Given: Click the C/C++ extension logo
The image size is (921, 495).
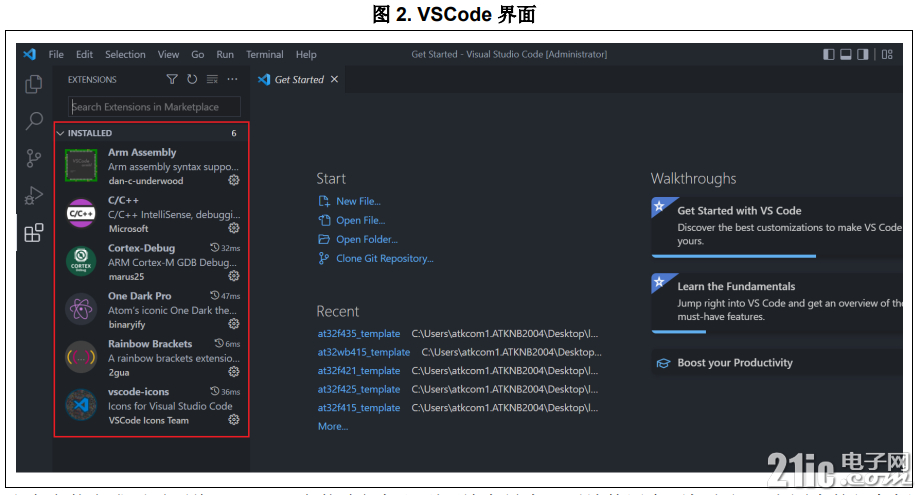Looking at the screenshot, I should tap(81, 213).
